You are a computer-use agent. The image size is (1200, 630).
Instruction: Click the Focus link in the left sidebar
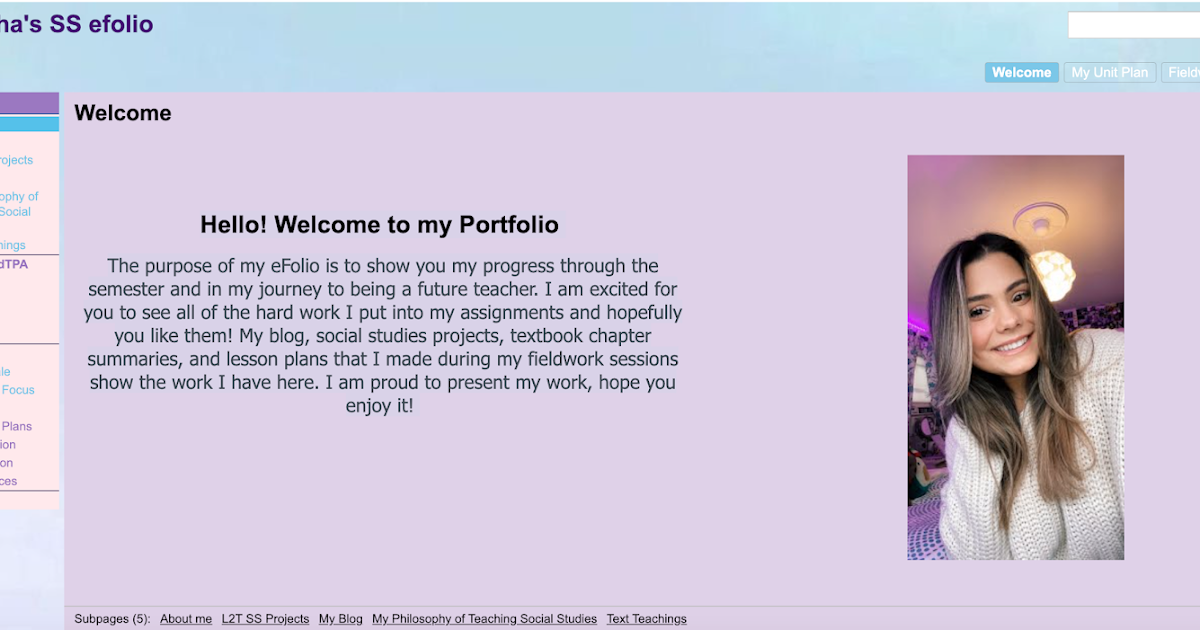tap(18, 390)
